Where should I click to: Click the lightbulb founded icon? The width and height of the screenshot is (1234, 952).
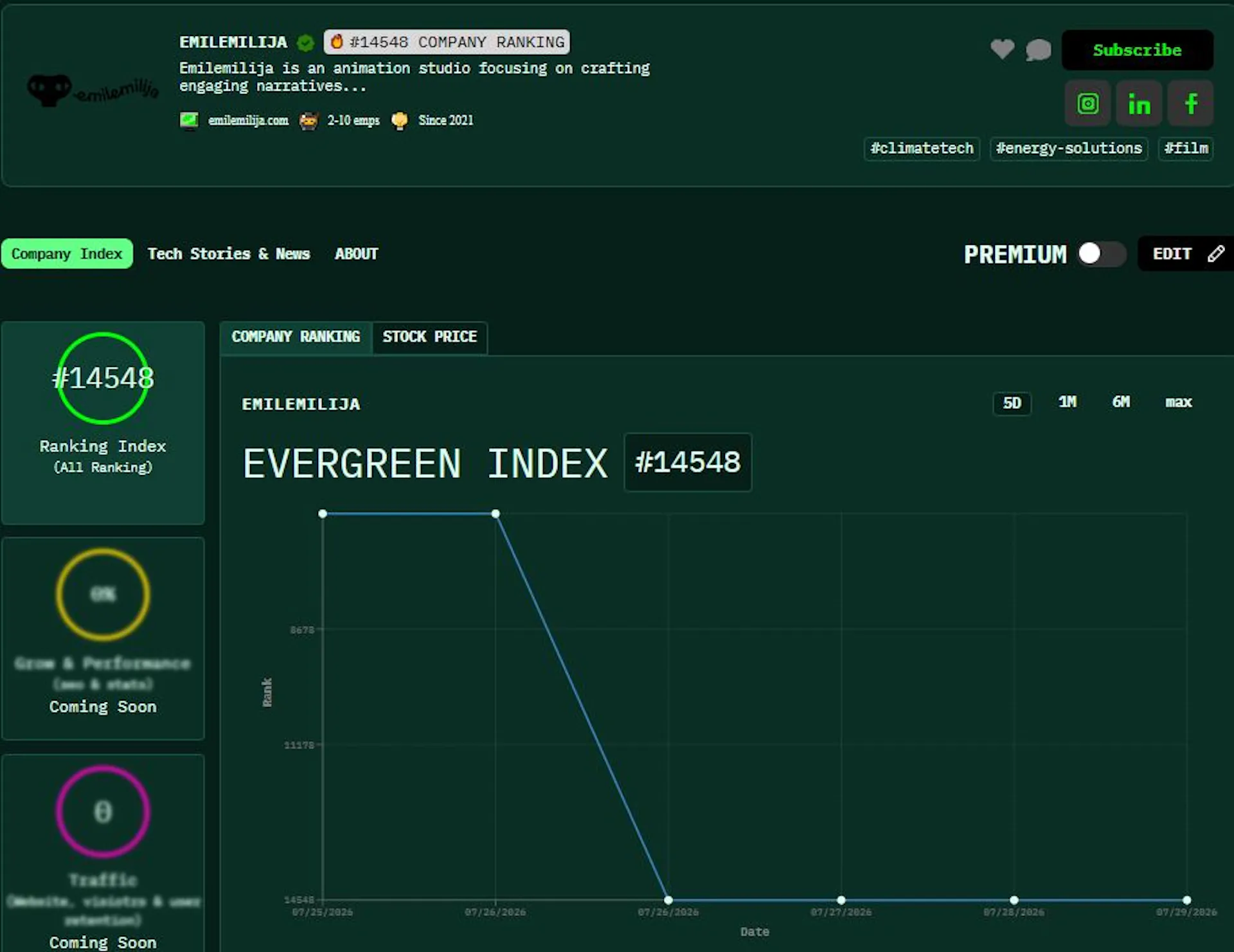coord(399,120)
